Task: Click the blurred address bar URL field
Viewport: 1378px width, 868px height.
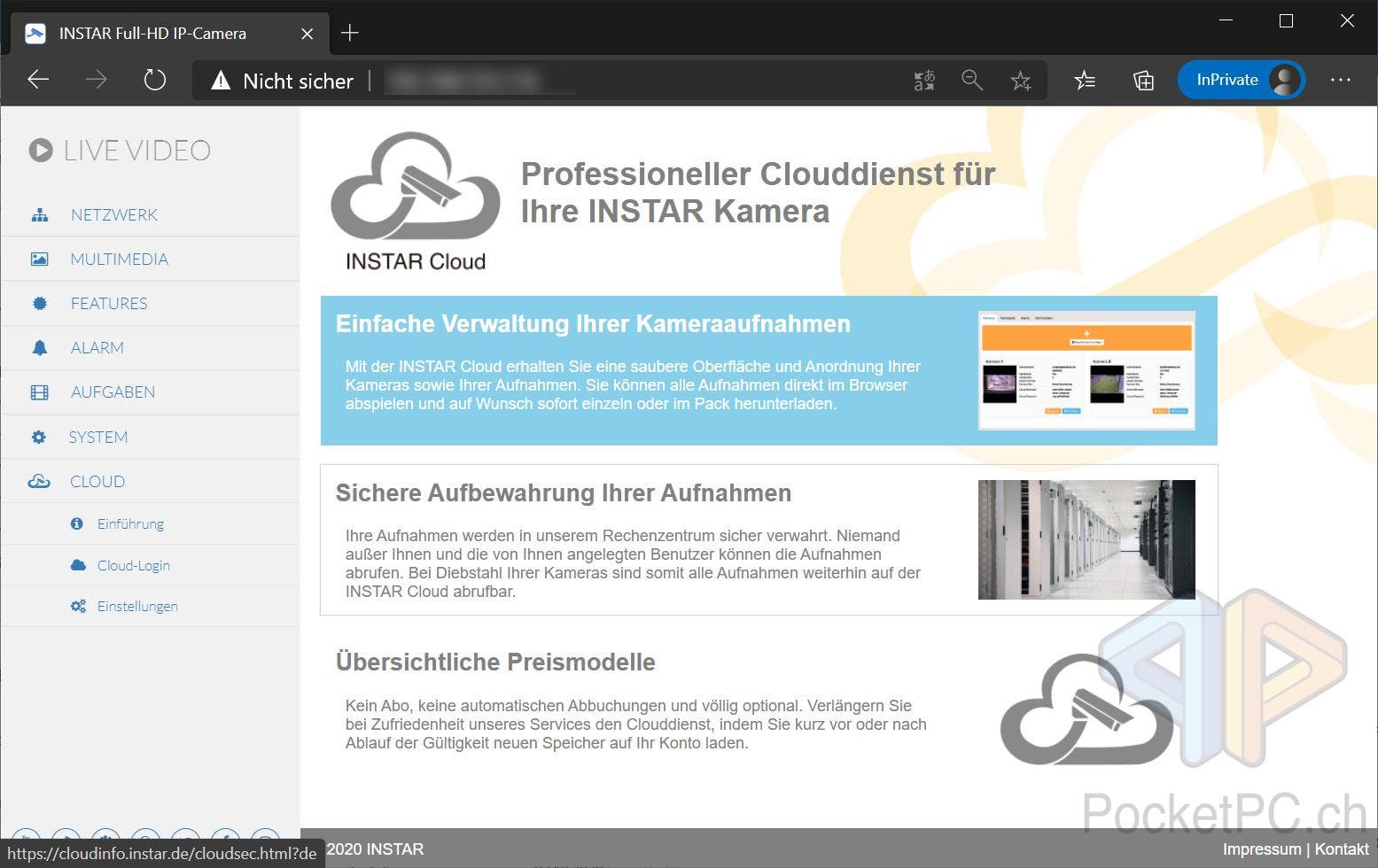Action: point(479,81)
